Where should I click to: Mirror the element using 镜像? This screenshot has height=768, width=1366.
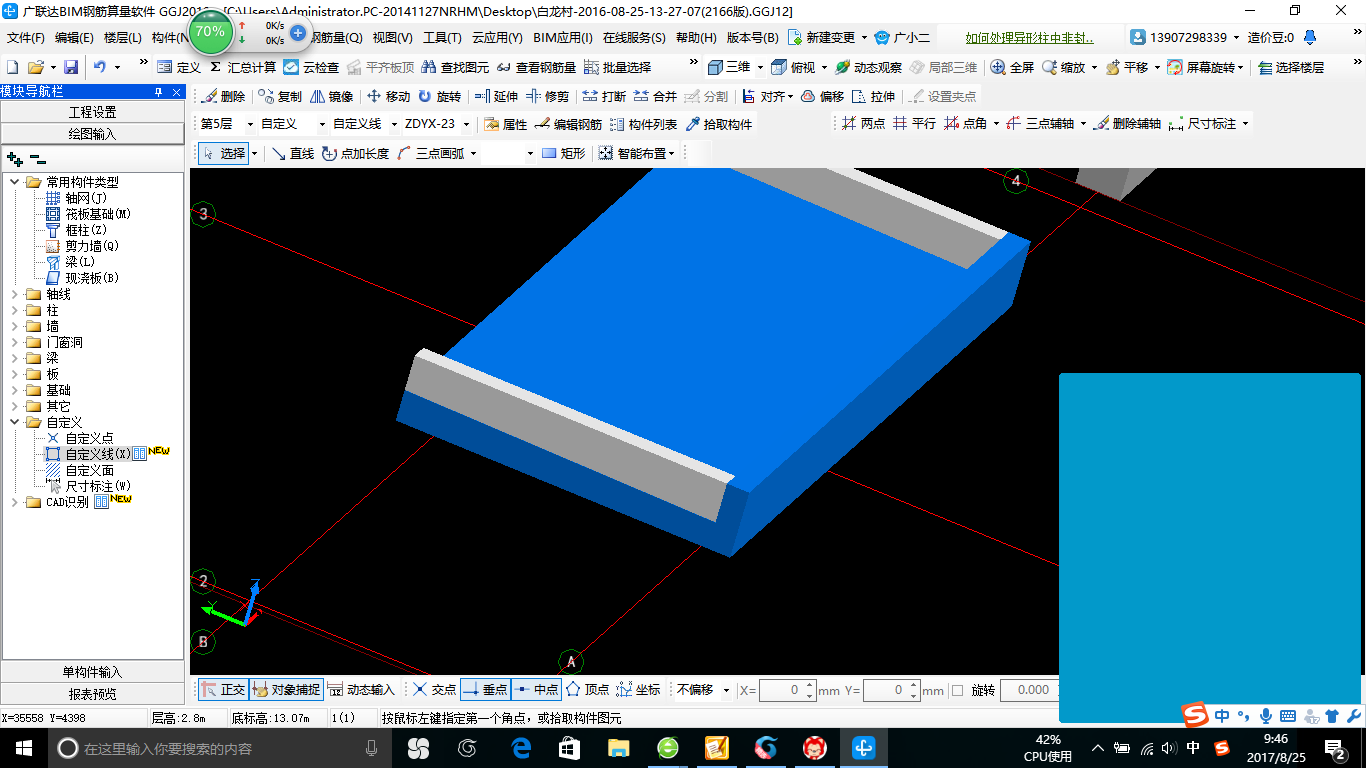(331, 96)
